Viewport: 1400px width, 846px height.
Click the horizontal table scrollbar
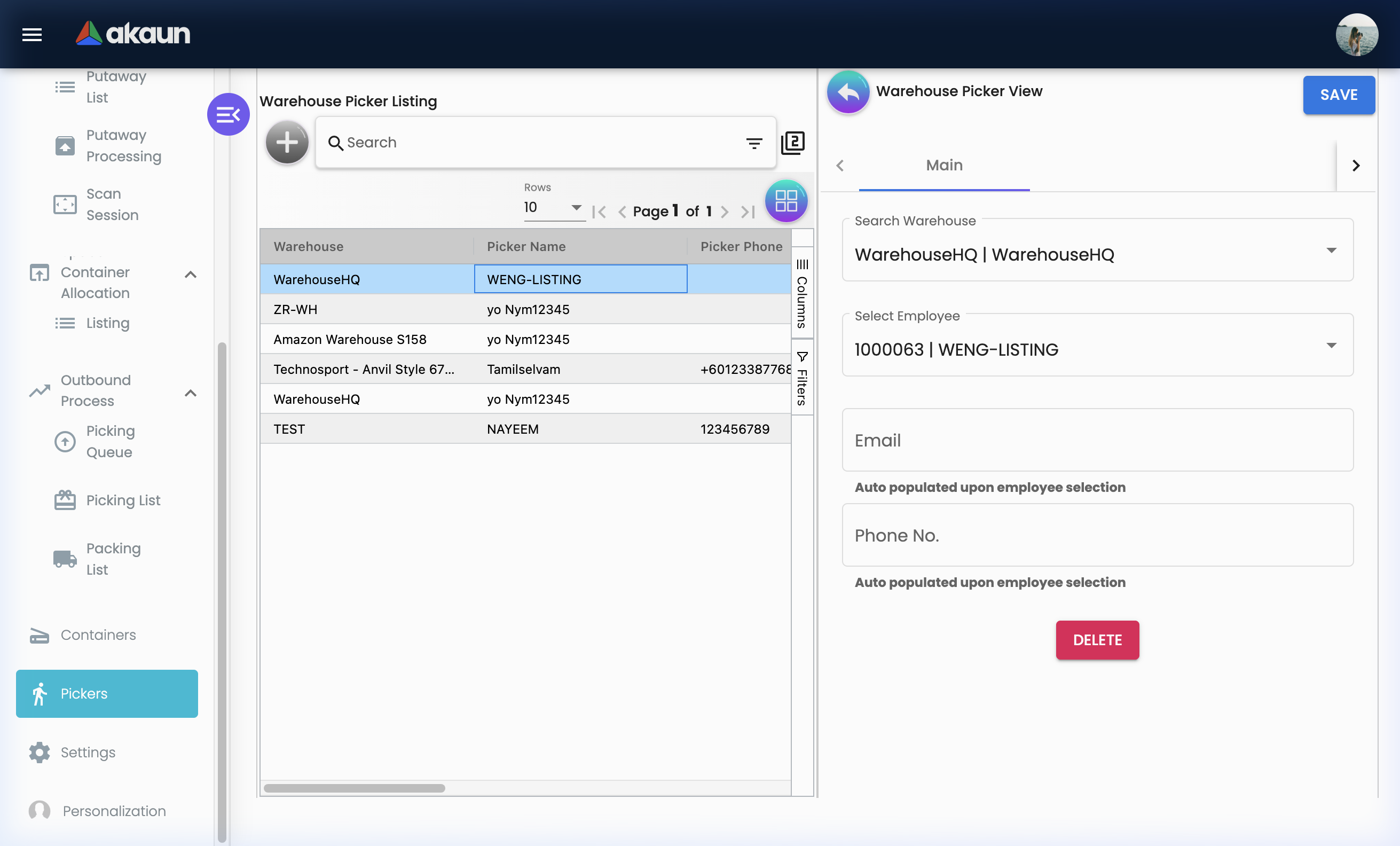[354, 788]
